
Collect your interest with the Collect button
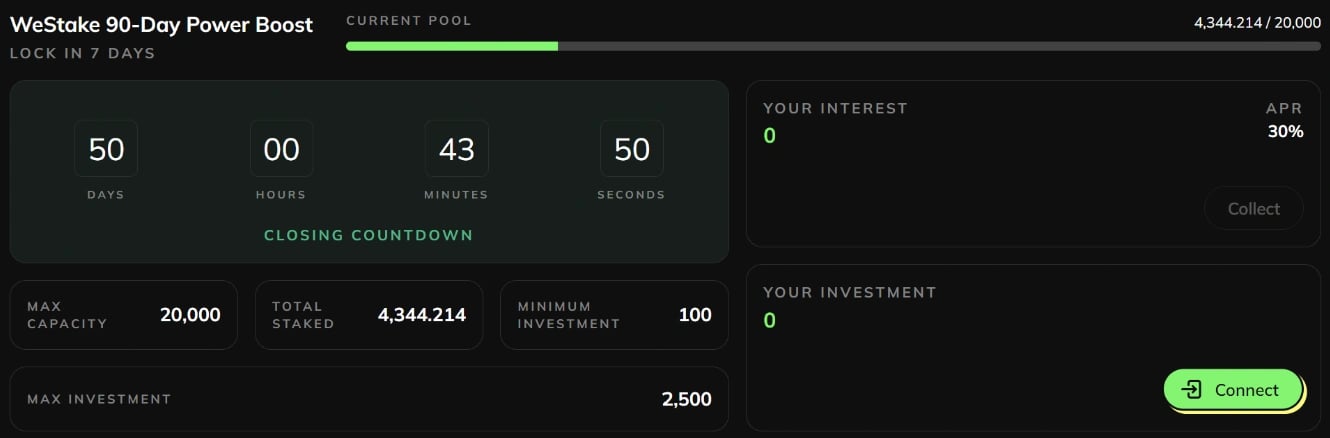(1253, 209)
